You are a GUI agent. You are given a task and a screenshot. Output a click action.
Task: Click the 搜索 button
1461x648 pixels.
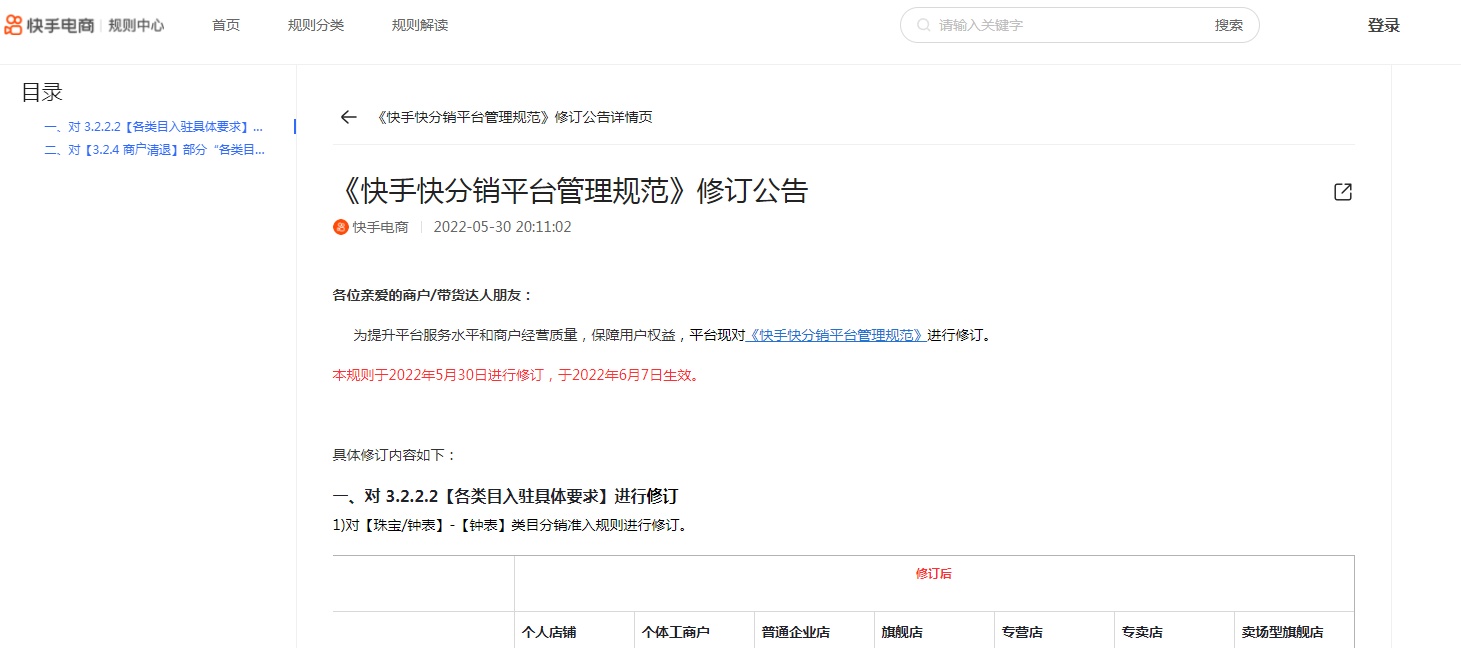point(1229,25)
